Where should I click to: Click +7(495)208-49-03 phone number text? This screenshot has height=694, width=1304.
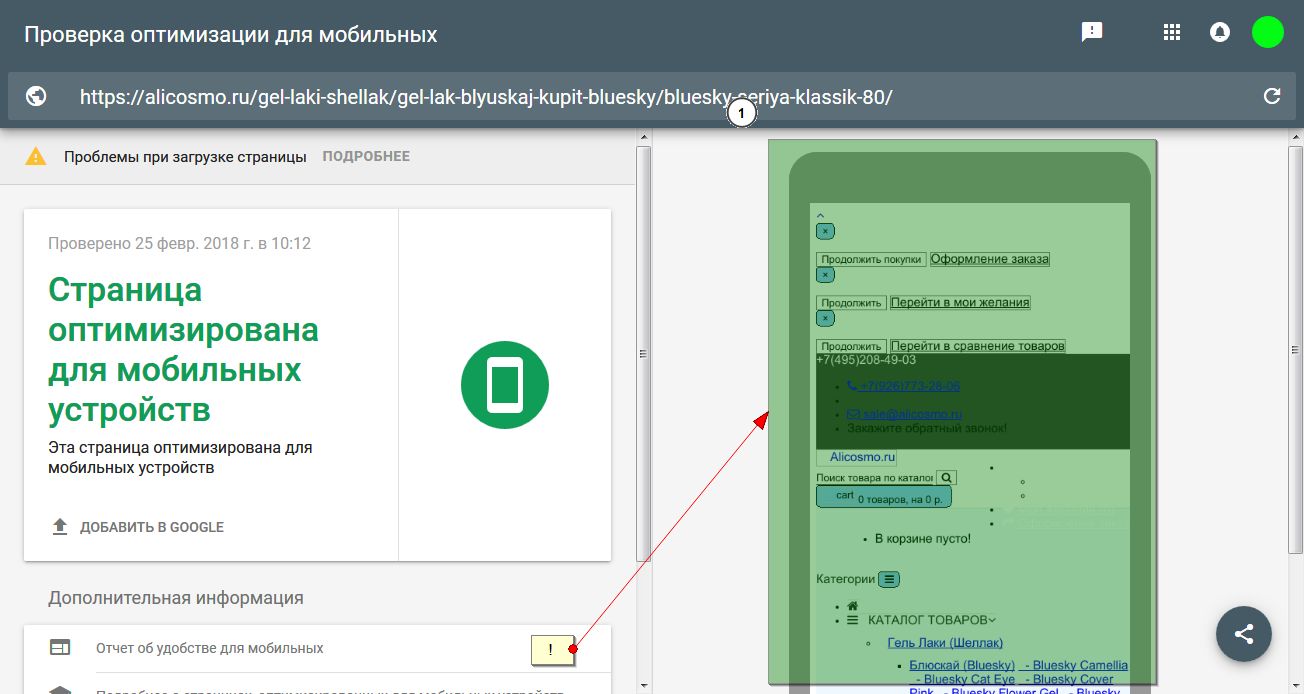[x=866, y=360]
